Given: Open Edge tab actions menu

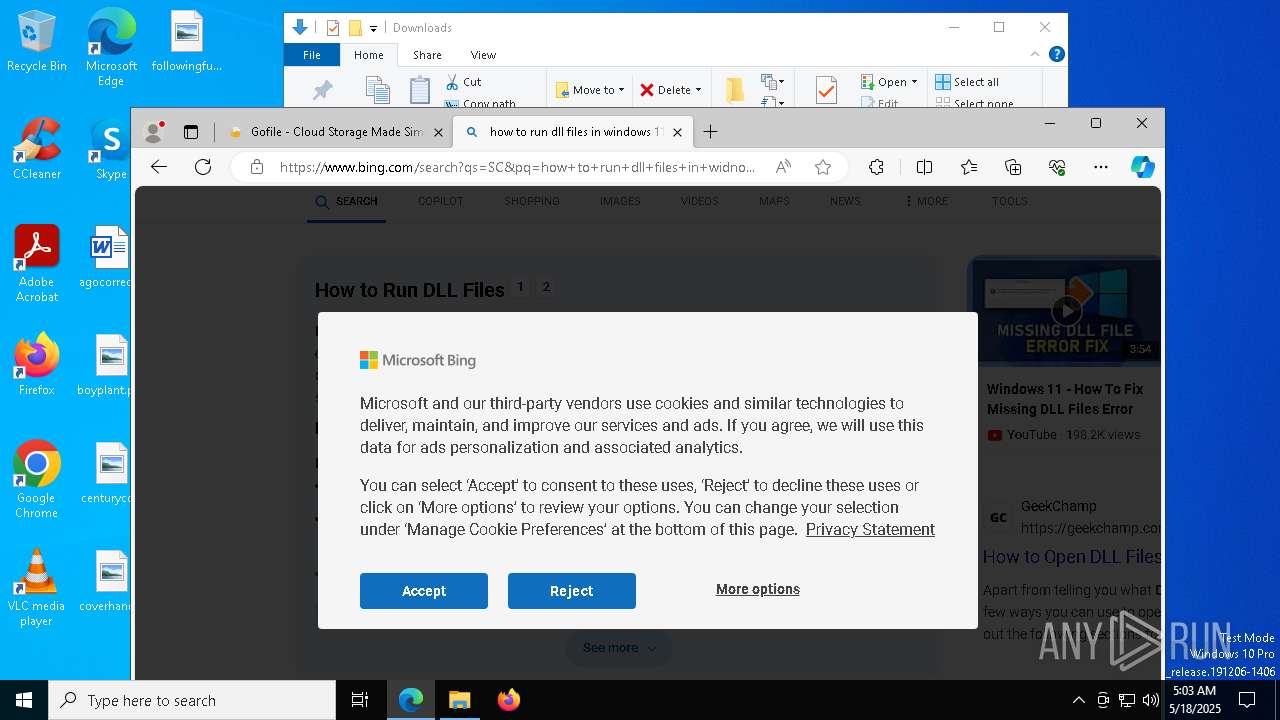Looking at the screenshot, I should point(191,131).
